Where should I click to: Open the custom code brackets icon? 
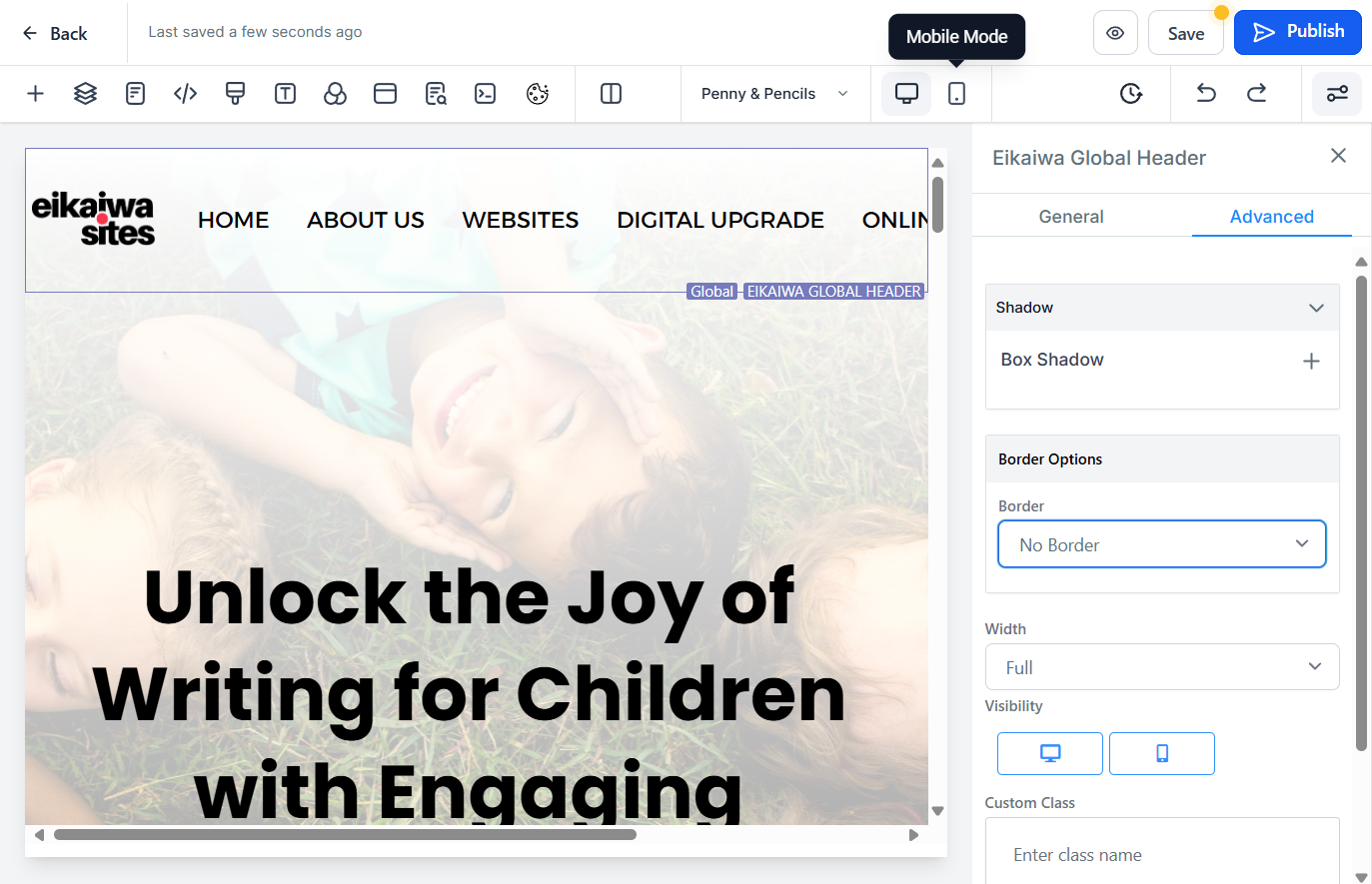pos(185,94)
